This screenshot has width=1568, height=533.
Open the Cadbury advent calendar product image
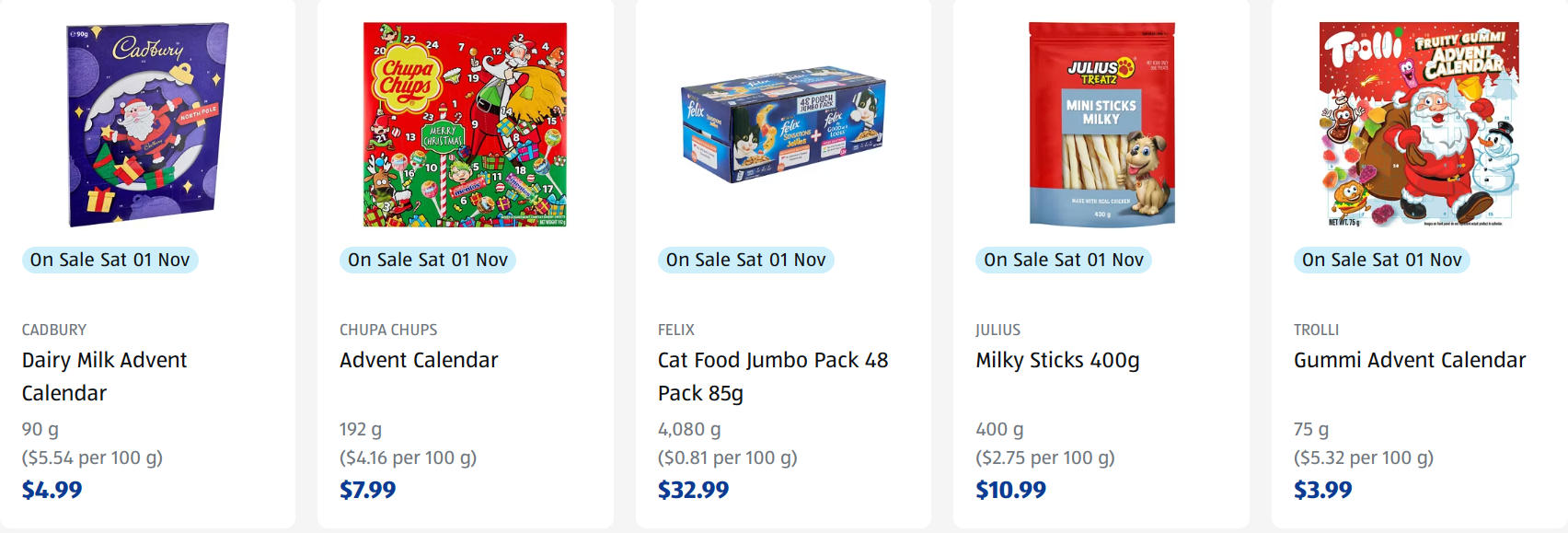click(147, 124)
